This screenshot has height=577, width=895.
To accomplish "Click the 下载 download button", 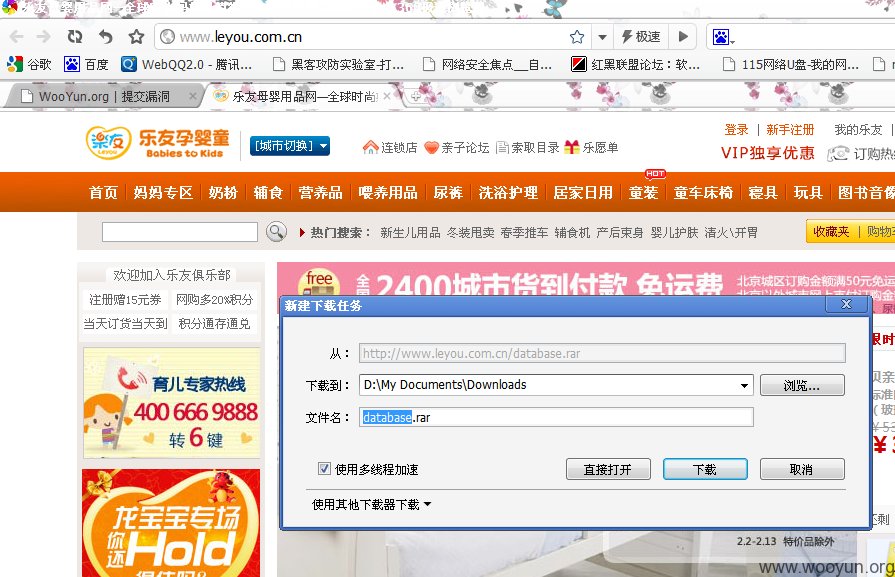I will pyautogui.click(x=705, y=469).
